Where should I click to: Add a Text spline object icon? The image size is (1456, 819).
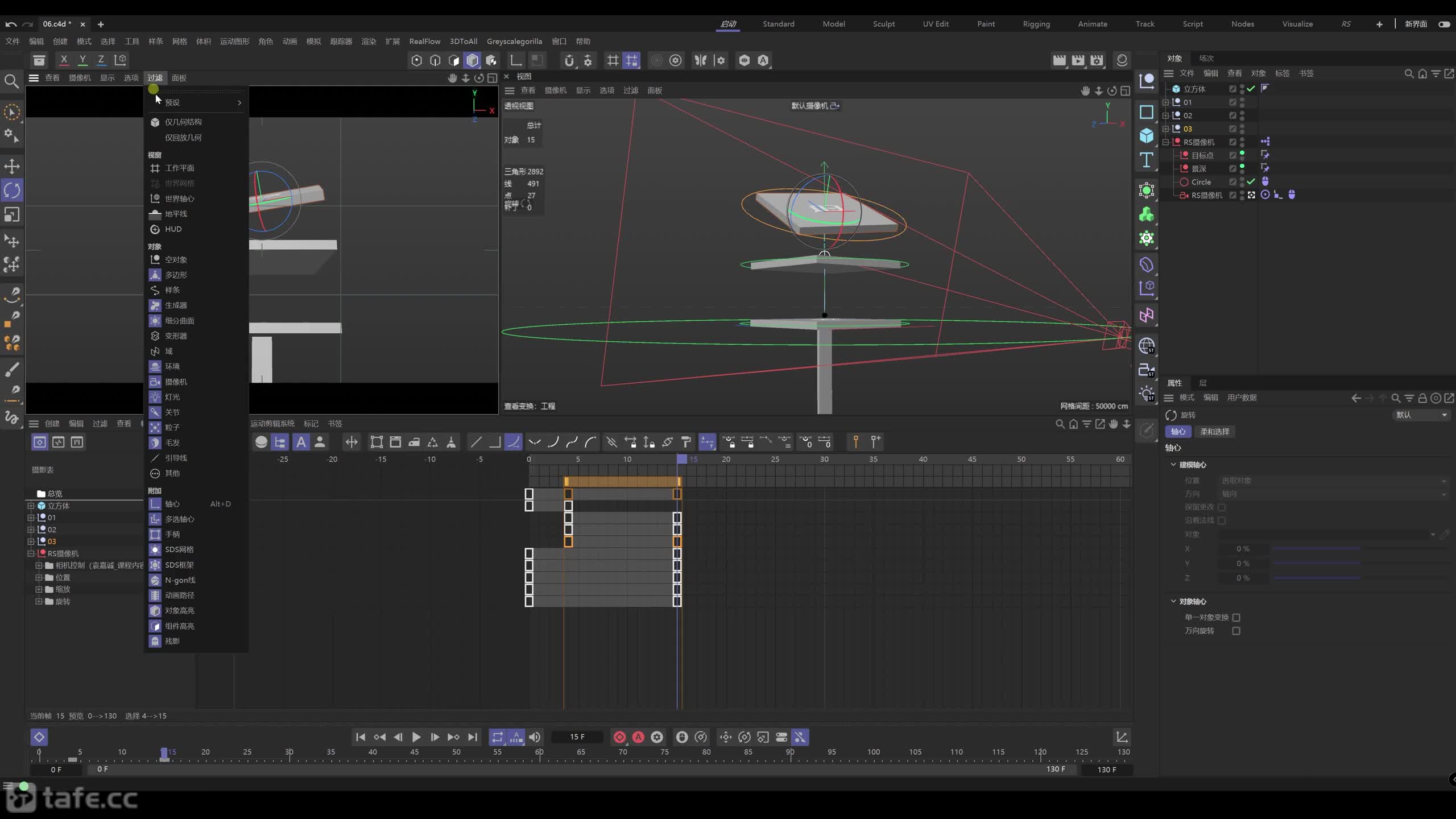tap(1147, 160)
